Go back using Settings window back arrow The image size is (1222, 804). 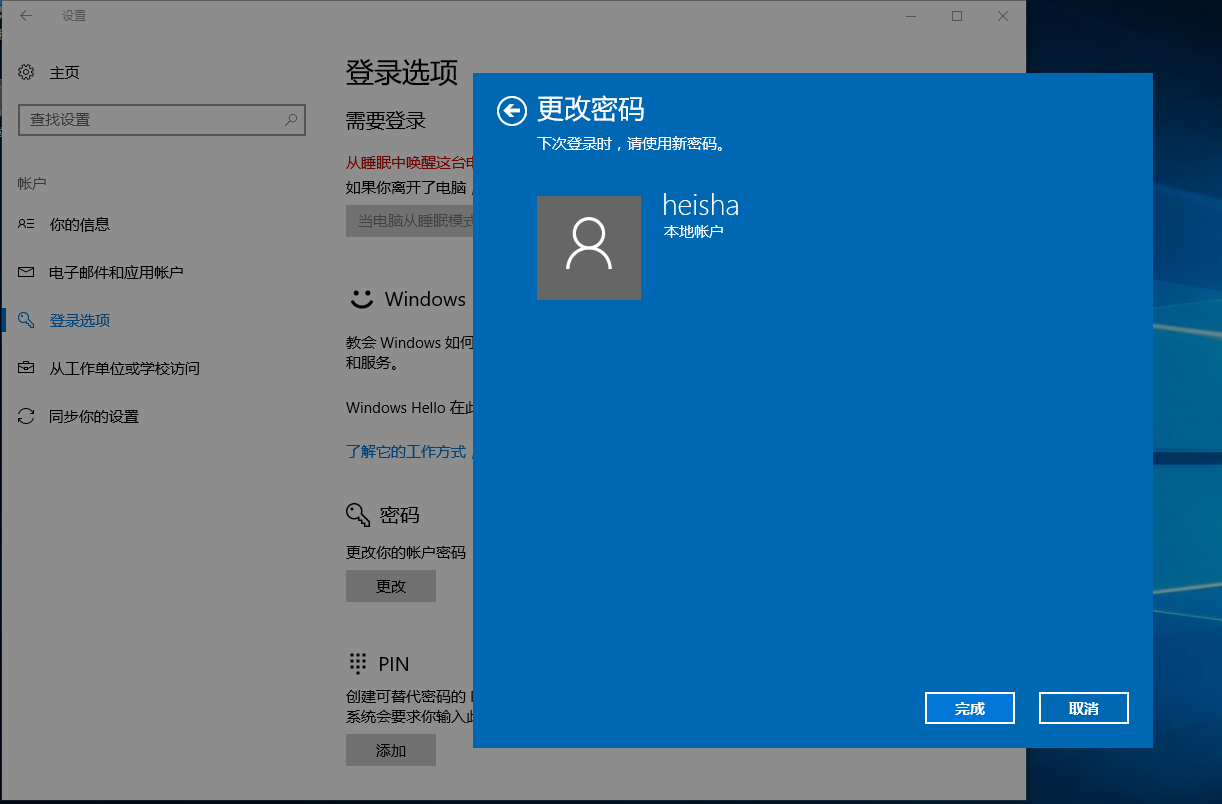pyautogui.click(x=26, y=16)
